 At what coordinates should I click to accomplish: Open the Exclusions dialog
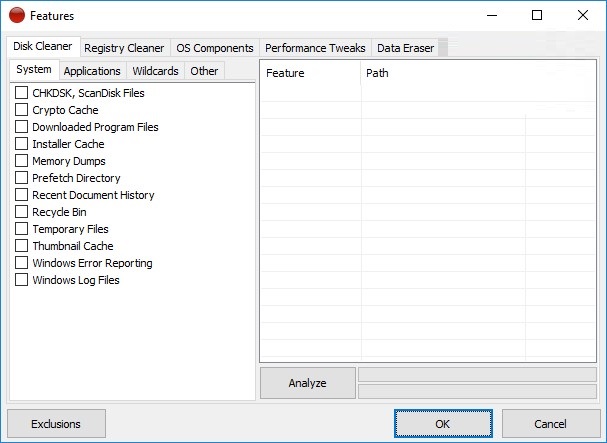pos(56,424)
